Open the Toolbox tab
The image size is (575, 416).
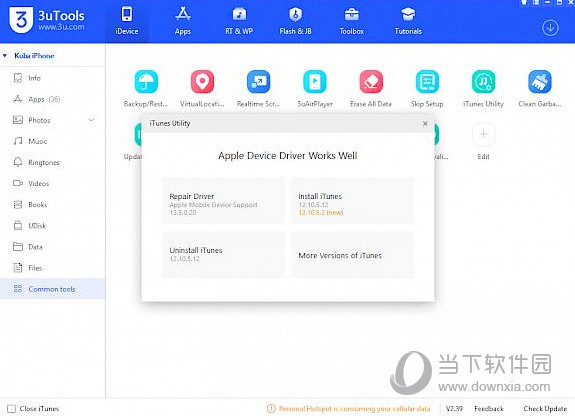click(x=352, y=21)
